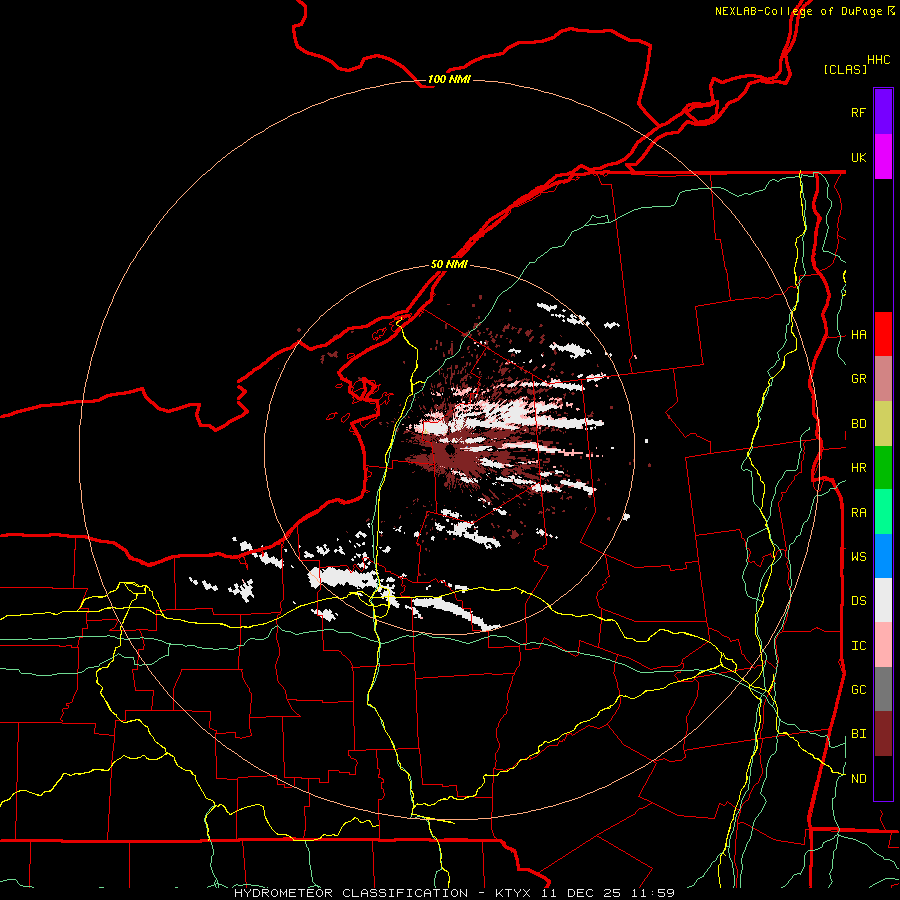Viewport: 900px width, 900px height.
Task: Click the GC legend label text
Action: pos(859,690)
